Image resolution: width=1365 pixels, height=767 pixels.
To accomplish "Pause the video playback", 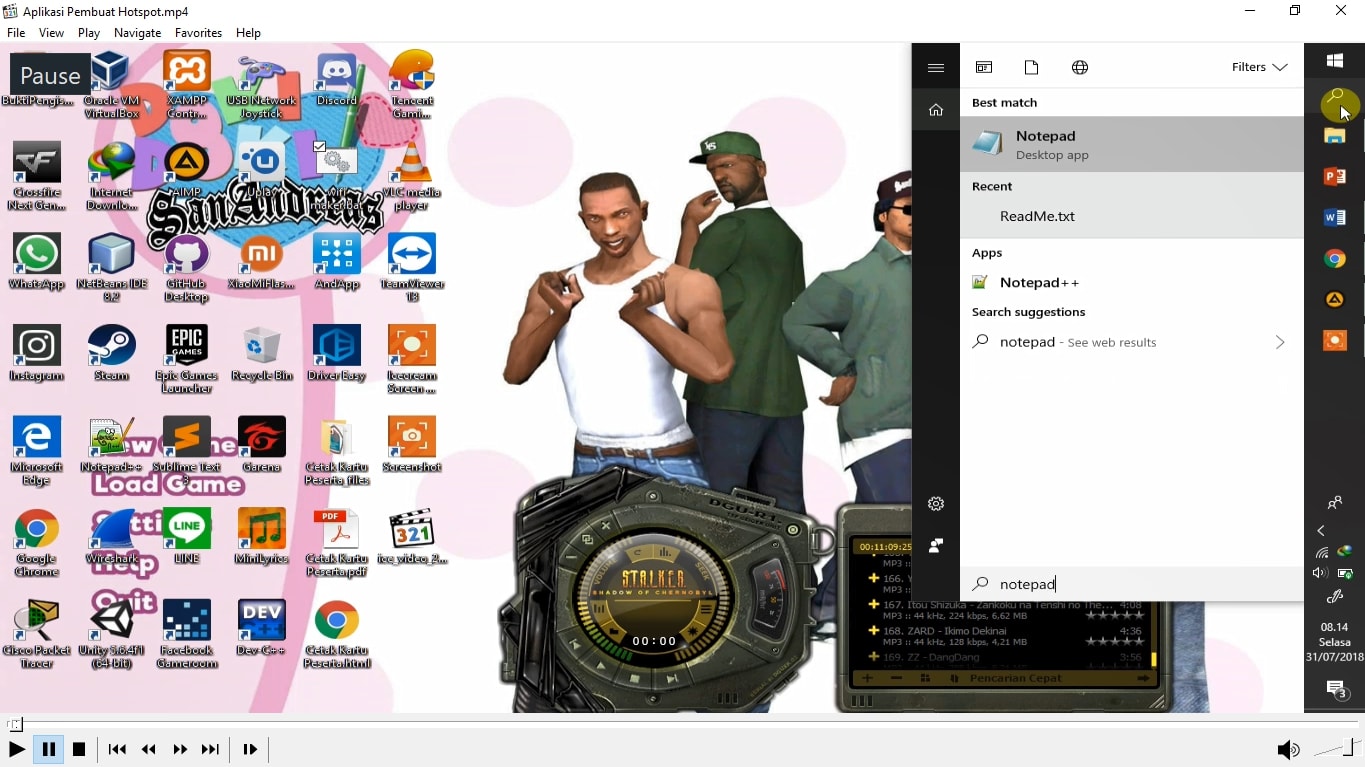I will pyautogui.click(x=48, y=749).
